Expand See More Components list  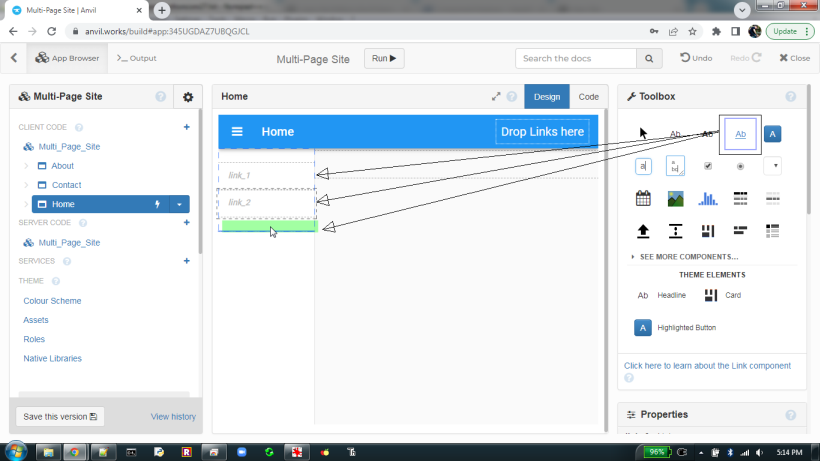pyautogui.click(x=688, y=257)
